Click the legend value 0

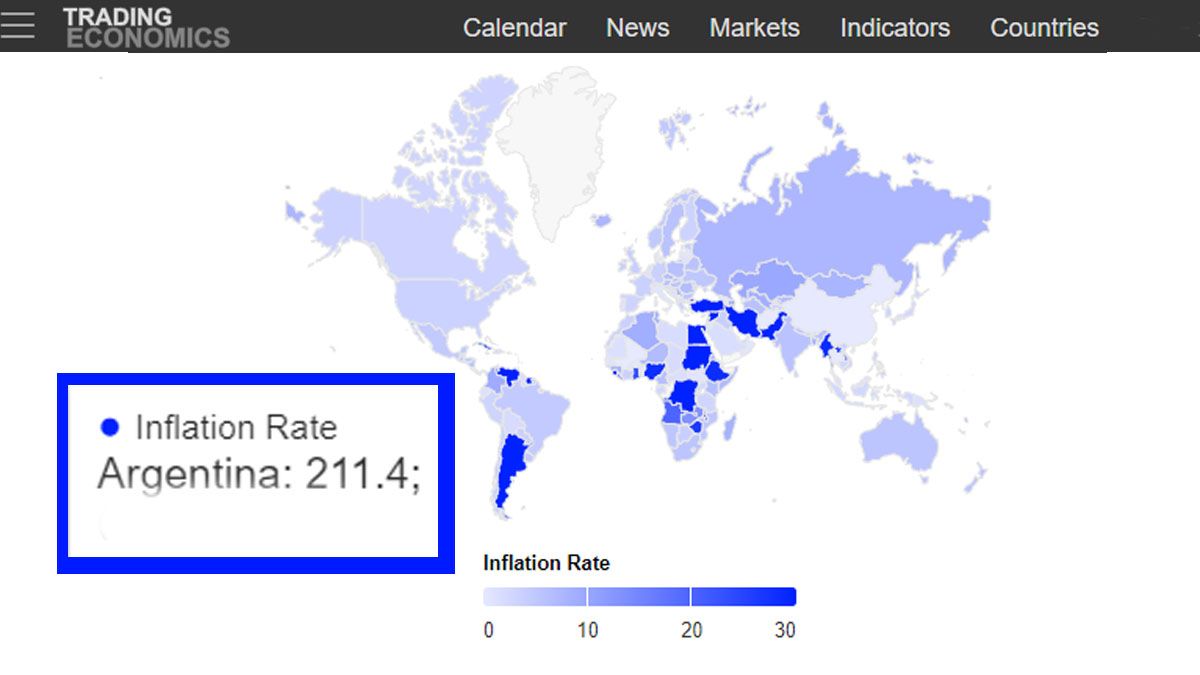coord(488,630)
